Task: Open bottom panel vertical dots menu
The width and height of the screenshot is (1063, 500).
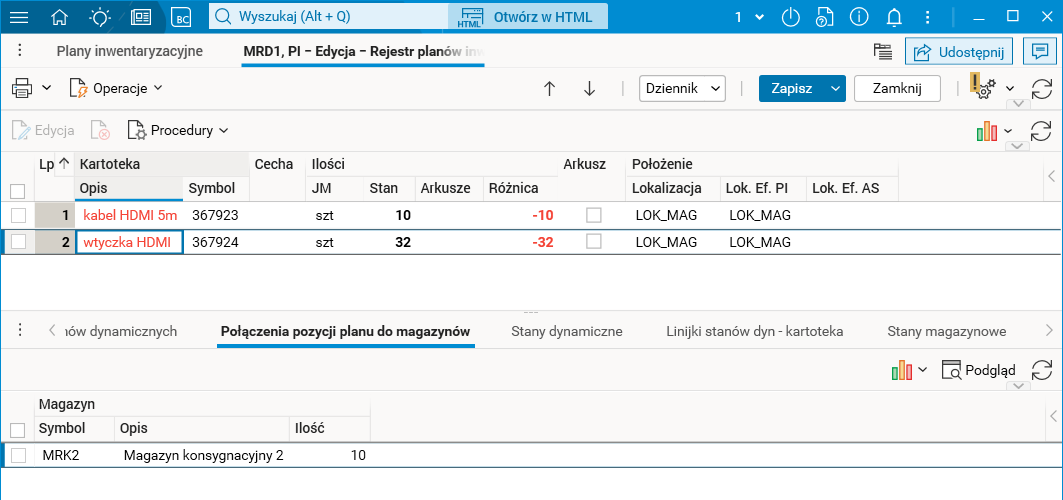Action: [20, 331]
